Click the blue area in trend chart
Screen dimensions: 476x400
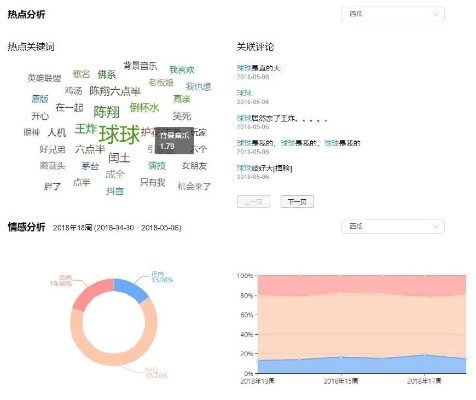point(362,366)
